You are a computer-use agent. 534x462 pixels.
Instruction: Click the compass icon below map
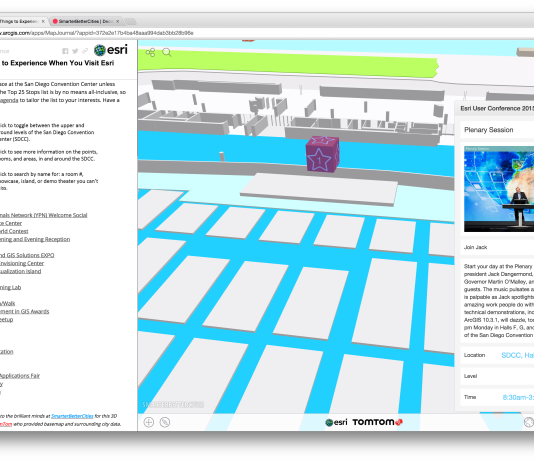click(x=165, y=422)
